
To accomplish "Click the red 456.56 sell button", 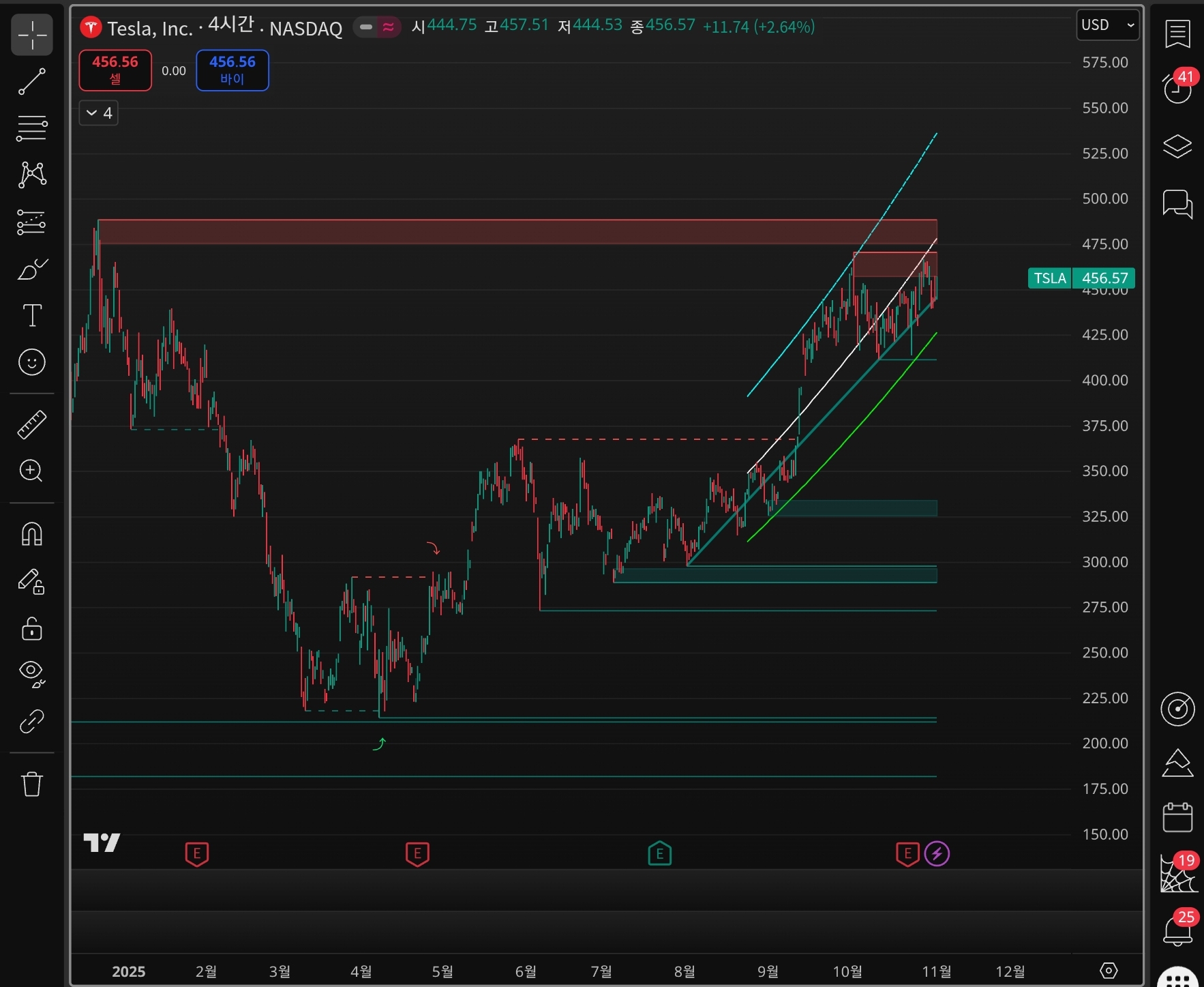I will 115,70.
